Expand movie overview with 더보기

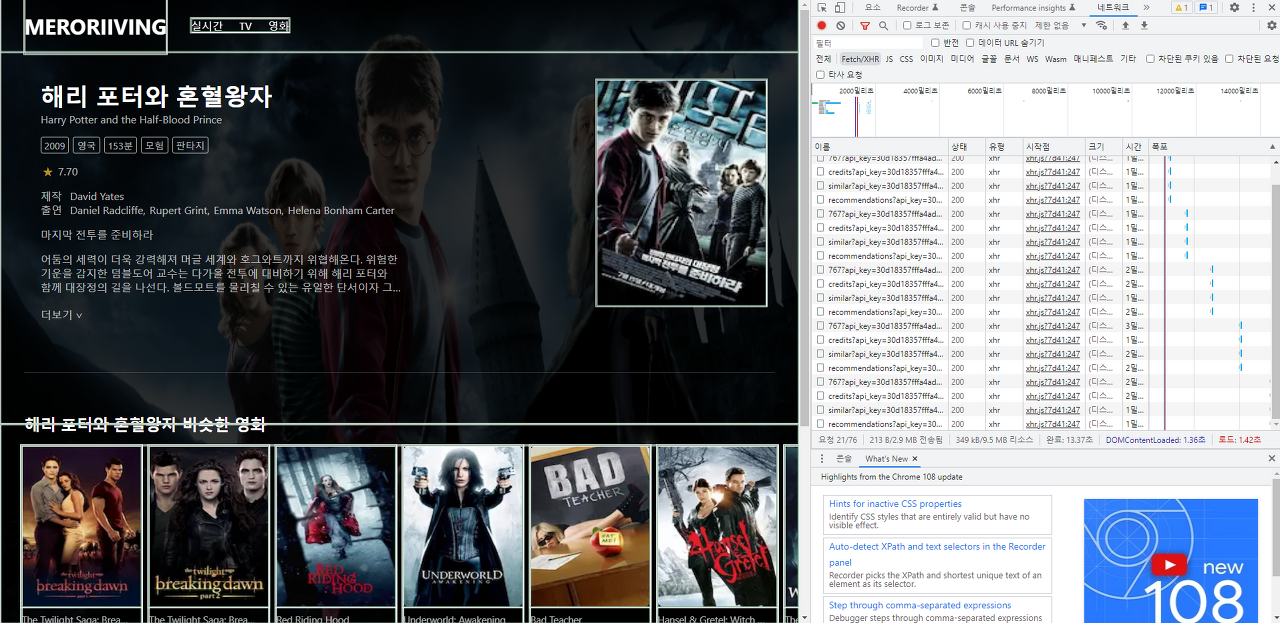(x=62, y=314)
